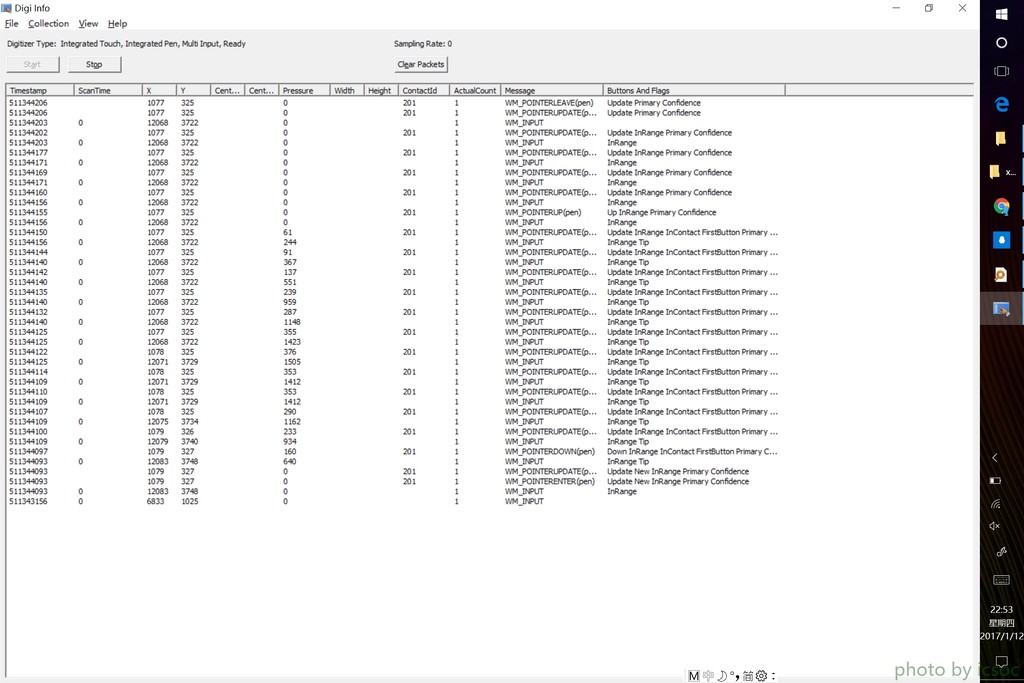This screenshot has width=1024, height=683.
Task: Select the WM_POINTERUP(pen) message row
Action: tap(396, 212)
